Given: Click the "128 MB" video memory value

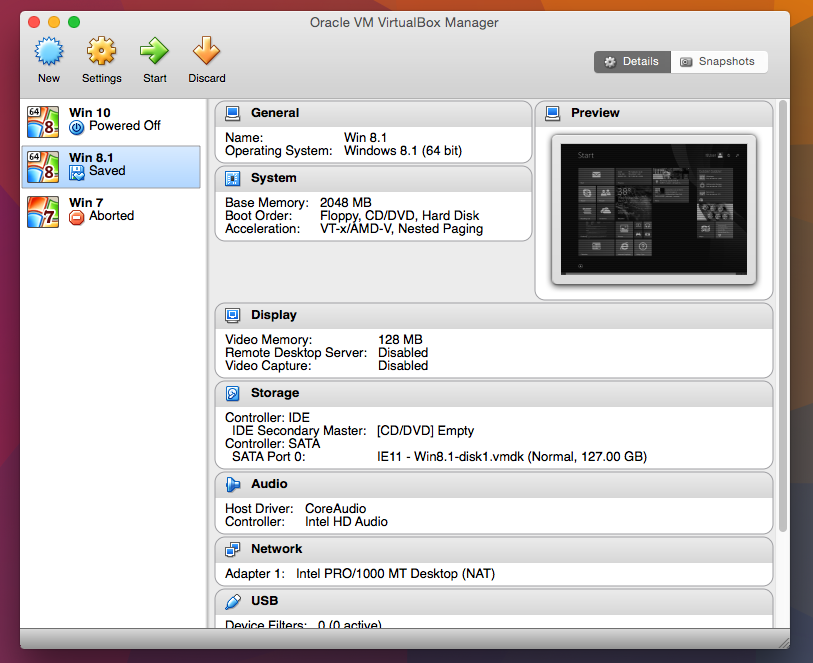Looking at the screenshot, I should pyautogui.click(x=400, y=340).
